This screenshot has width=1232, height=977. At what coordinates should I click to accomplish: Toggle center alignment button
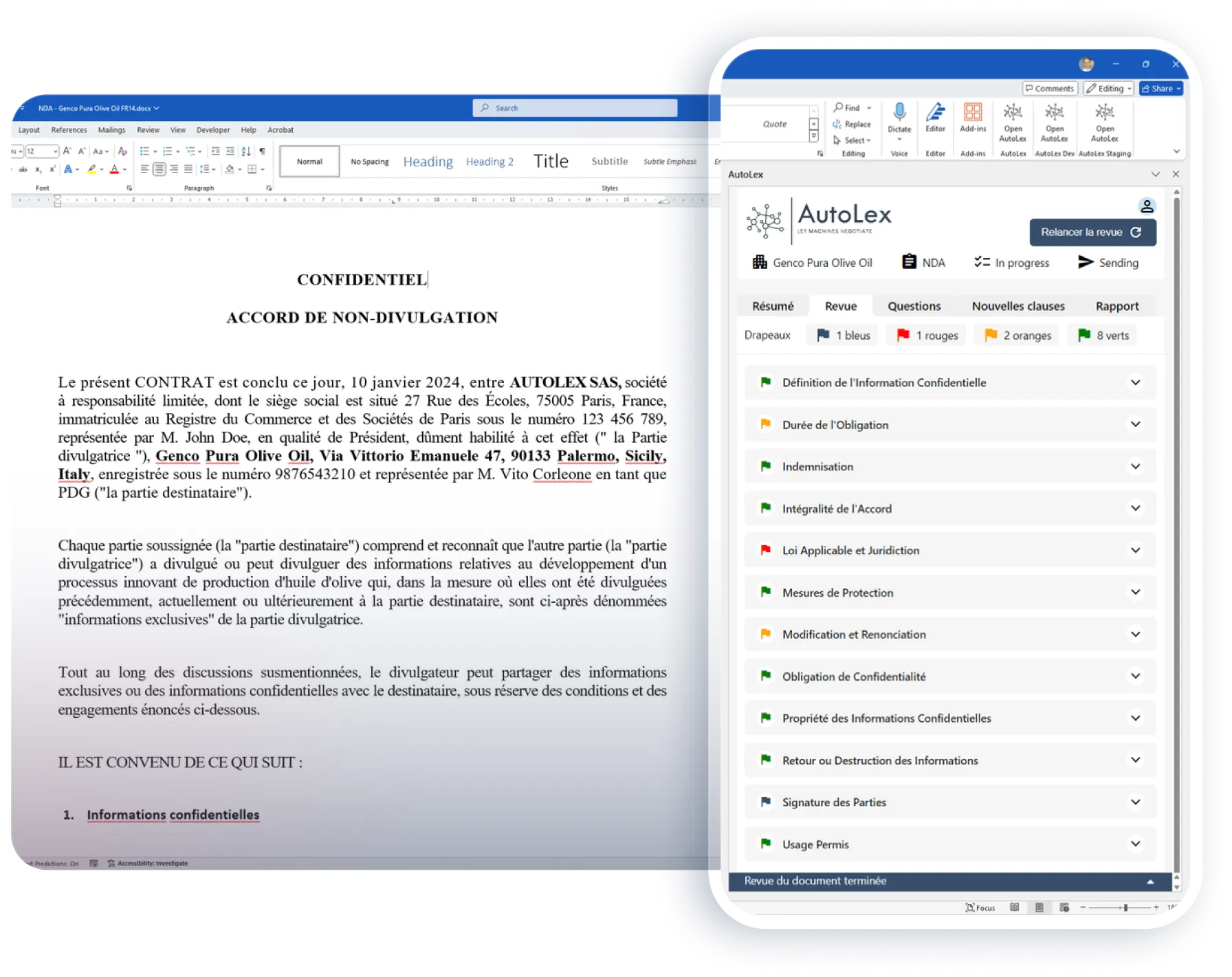pyautogui.click(x=159, y=169)
